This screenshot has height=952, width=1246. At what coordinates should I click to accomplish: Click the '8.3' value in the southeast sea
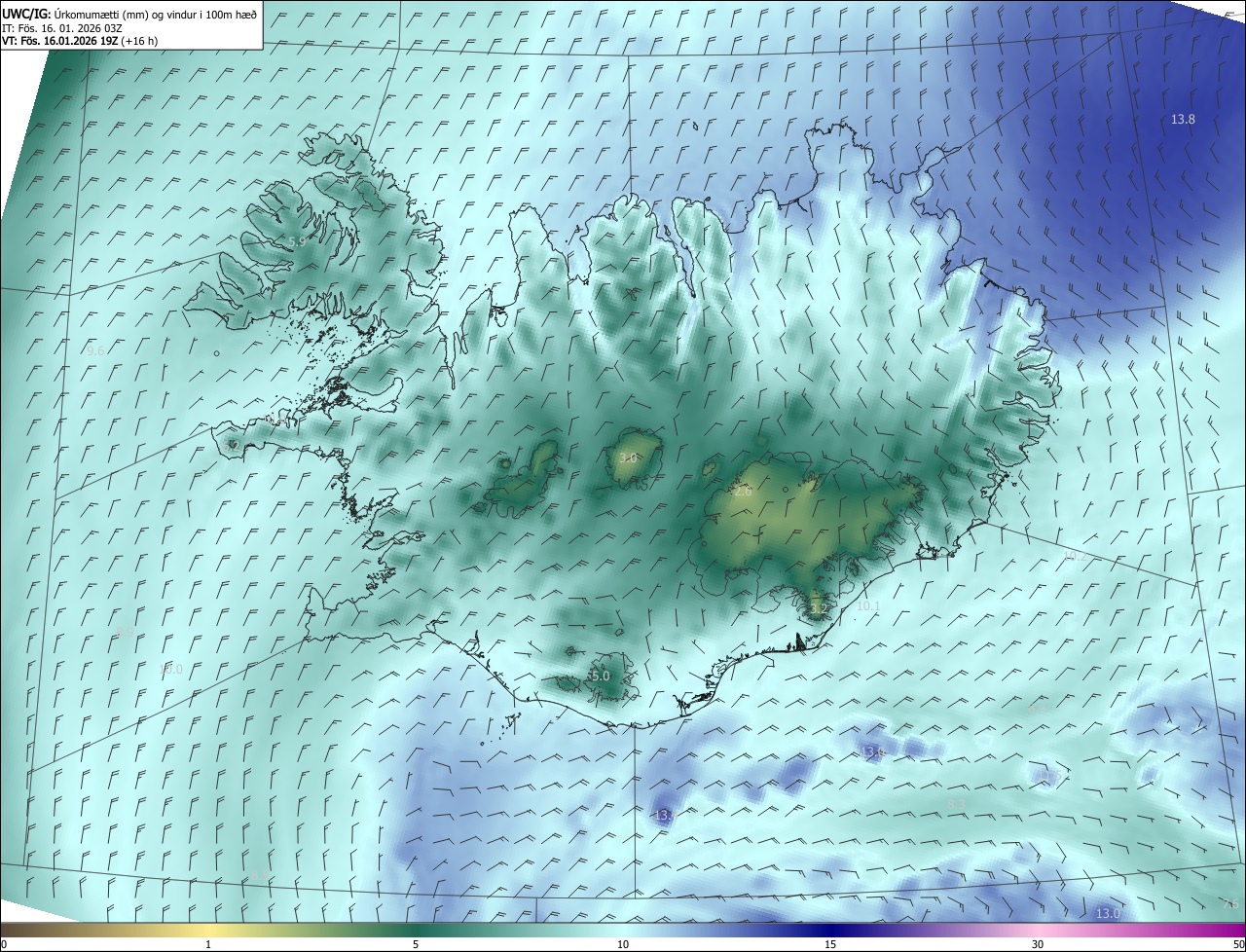pyautogui.click(x=956, y=804)
